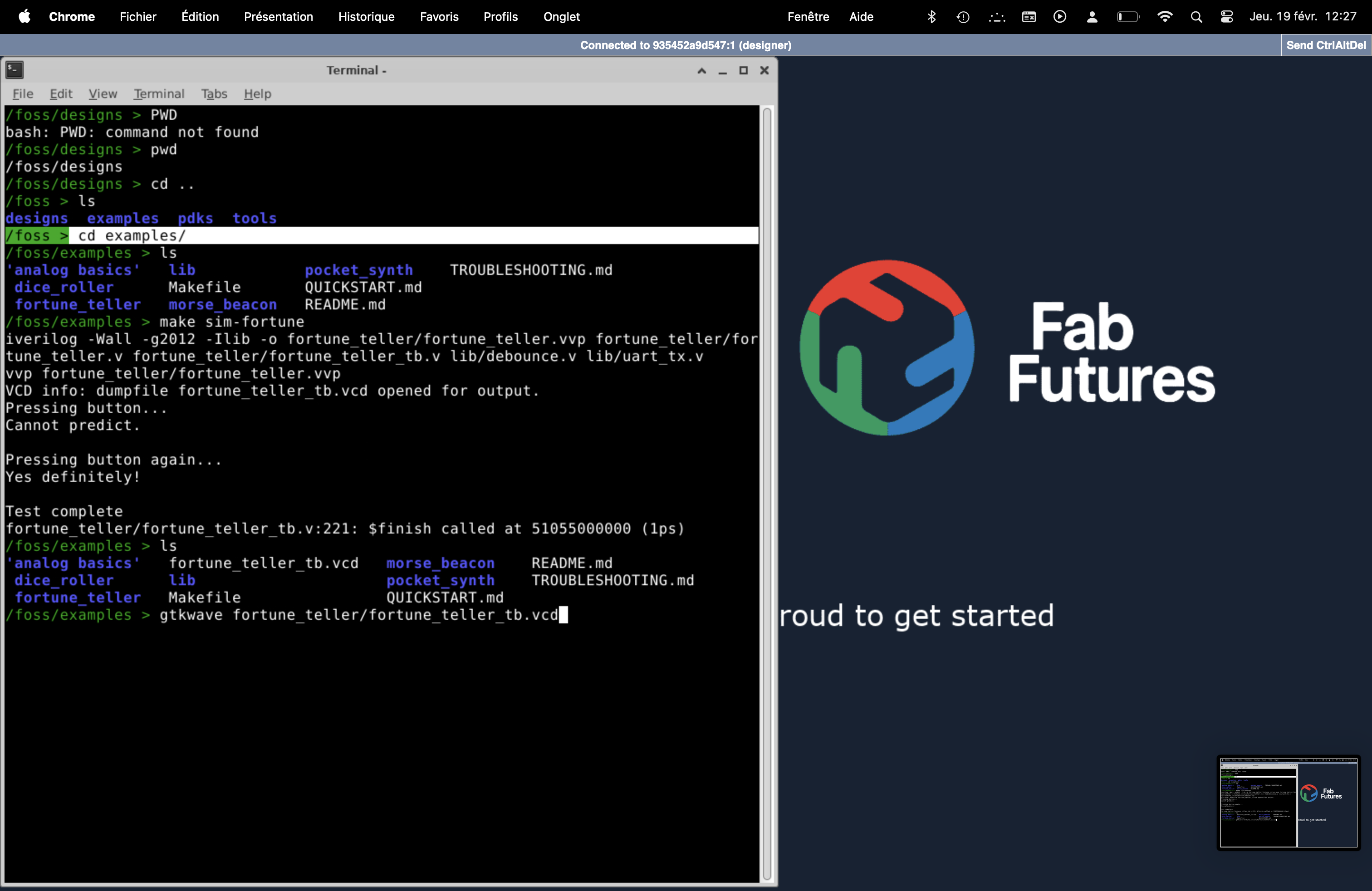Click the now-playing play icon

pos(1059,17)
